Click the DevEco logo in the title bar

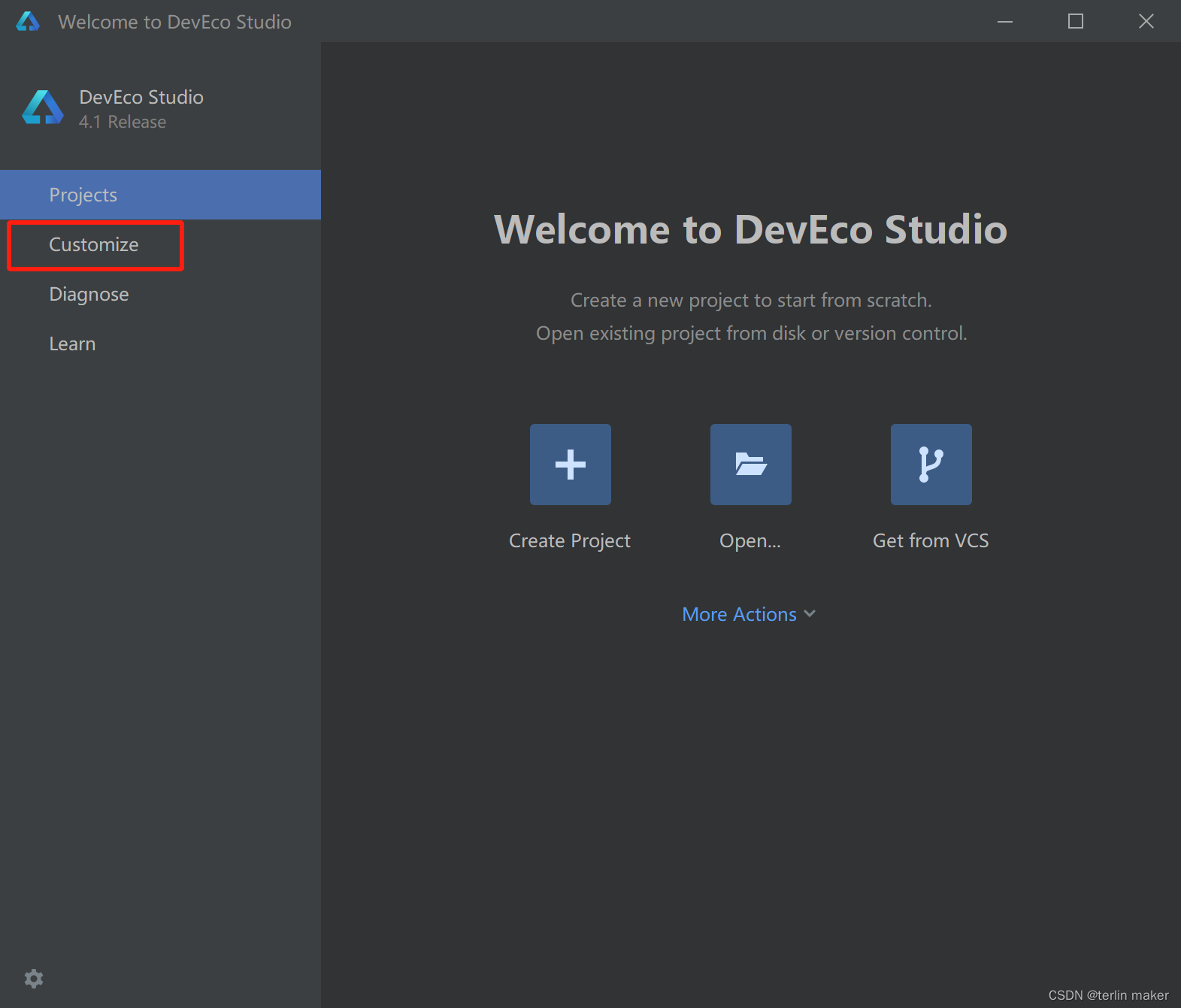coord(28,21)
